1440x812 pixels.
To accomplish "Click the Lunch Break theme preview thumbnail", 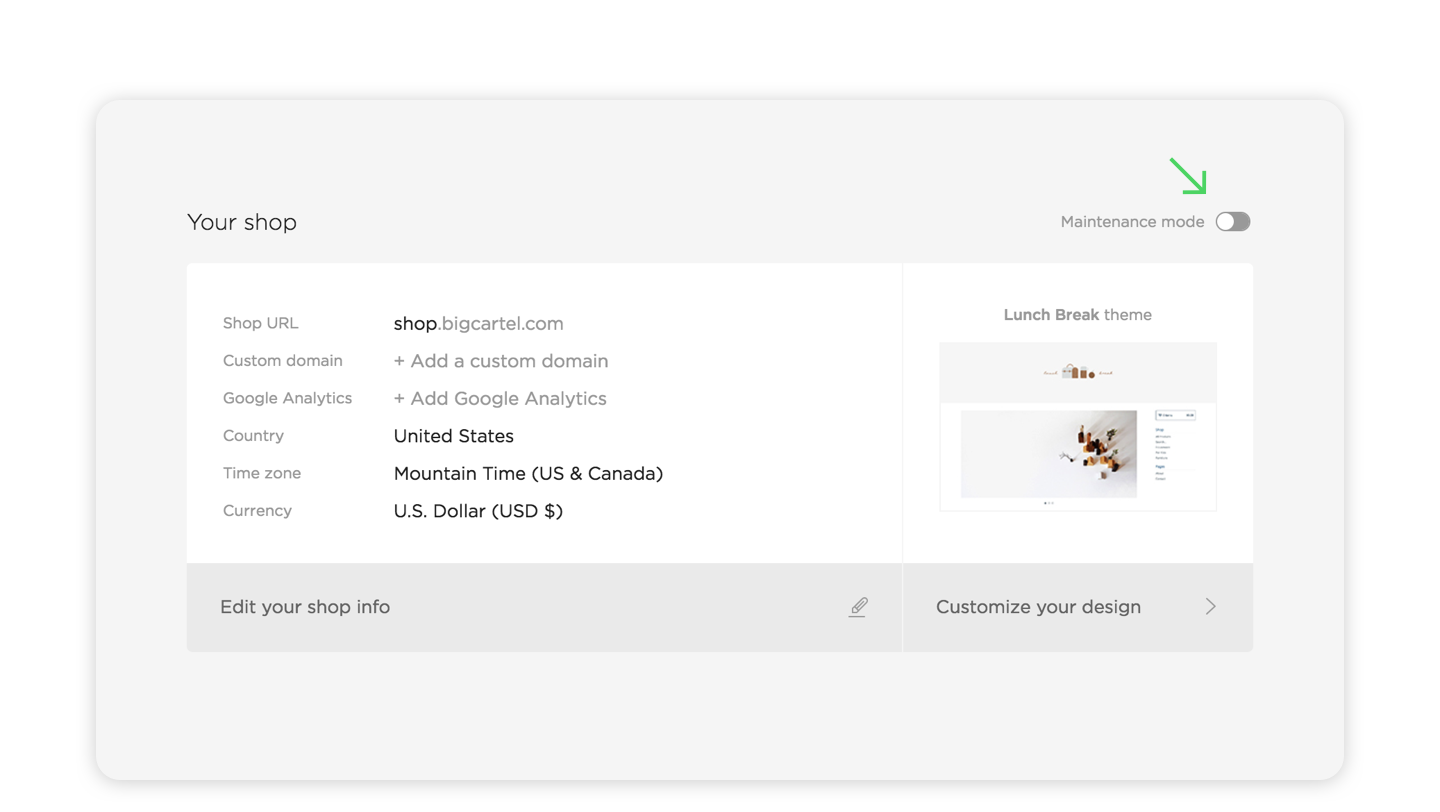I will [1078, 427].
